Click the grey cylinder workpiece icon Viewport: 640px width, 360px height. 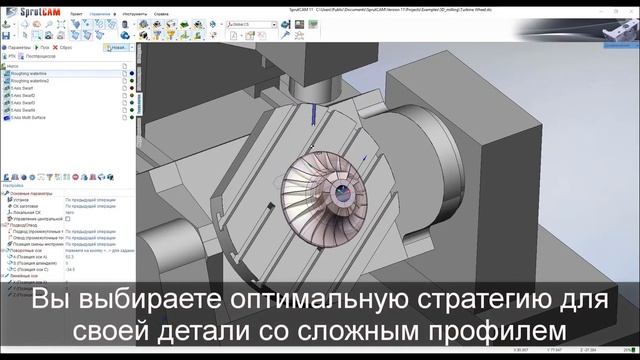[x=125, y=24]
